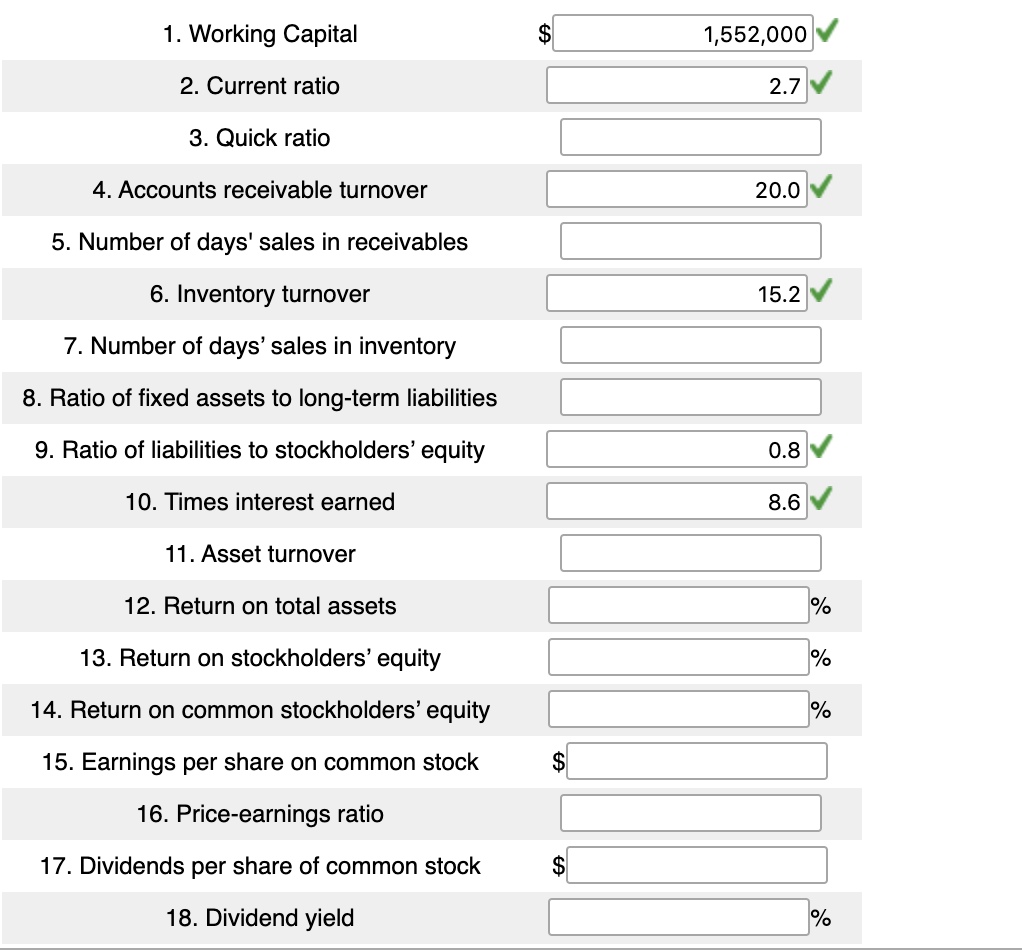Select the Price-earnings ratio input field
The width and height of the screenshot is (1022, 950).
[x=690, y=813]
